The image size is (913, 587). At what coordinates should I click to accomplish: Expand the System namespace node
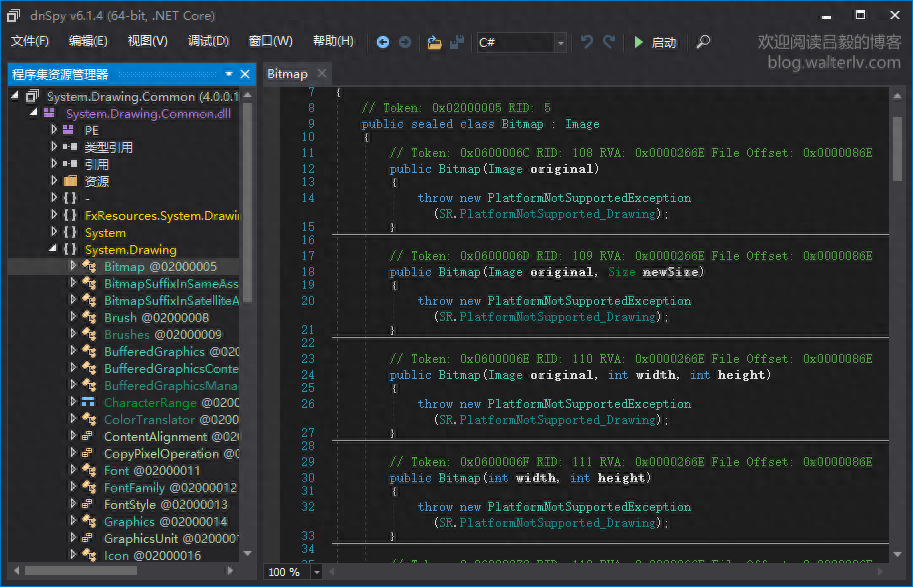point(54,232)
